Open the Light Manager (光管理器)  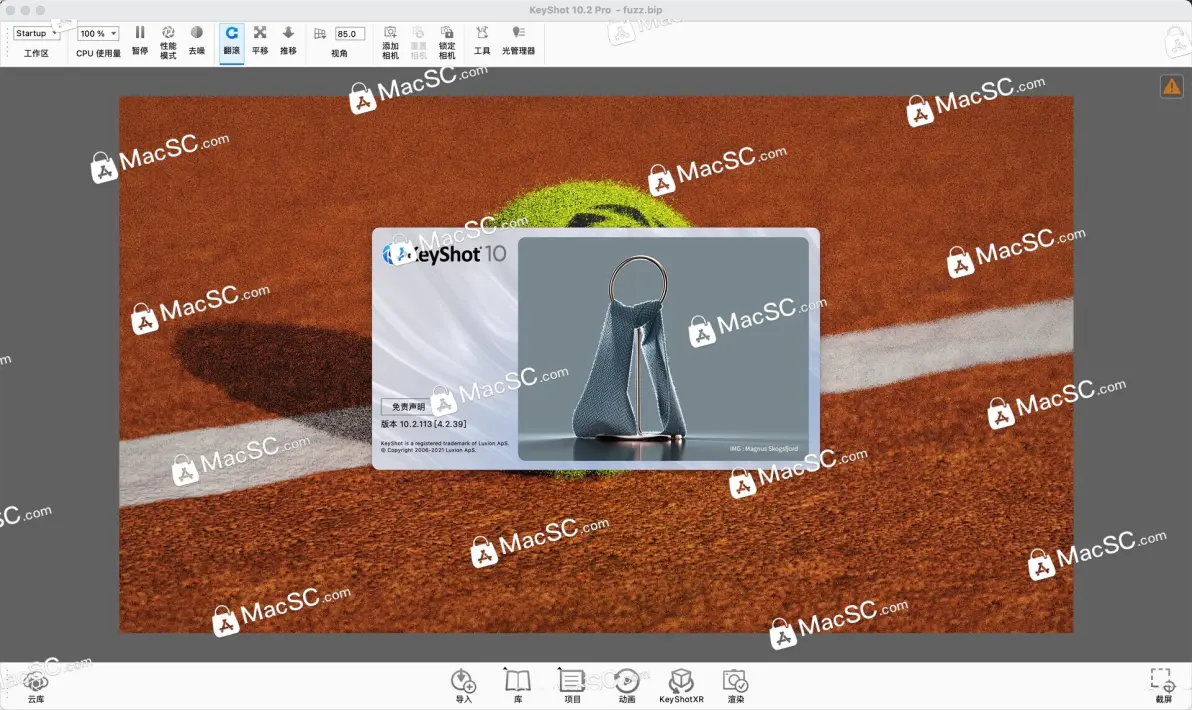click(518, 40)
